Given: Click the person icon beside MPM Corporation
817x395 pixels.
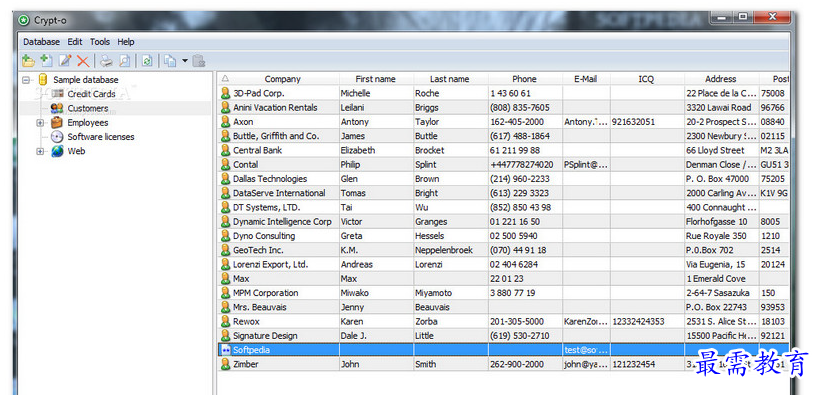Looking at the screenshot, I should [x=225, y=292].
